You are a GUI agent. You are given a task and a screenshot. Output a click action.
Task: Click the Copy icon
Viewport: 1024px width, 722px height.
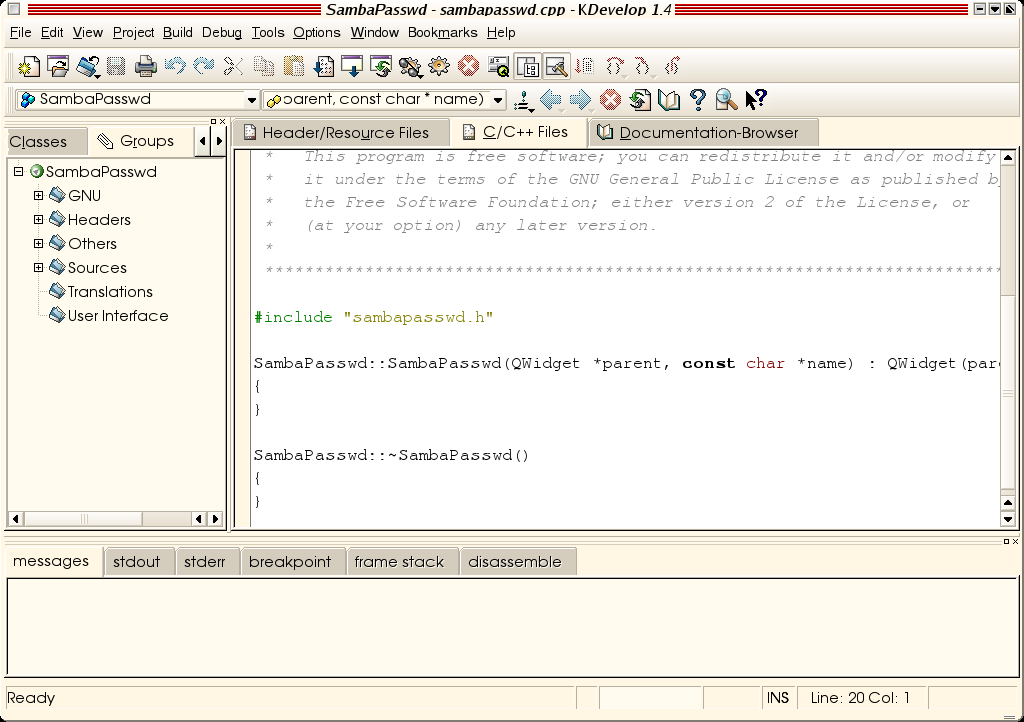coord(263,66)
